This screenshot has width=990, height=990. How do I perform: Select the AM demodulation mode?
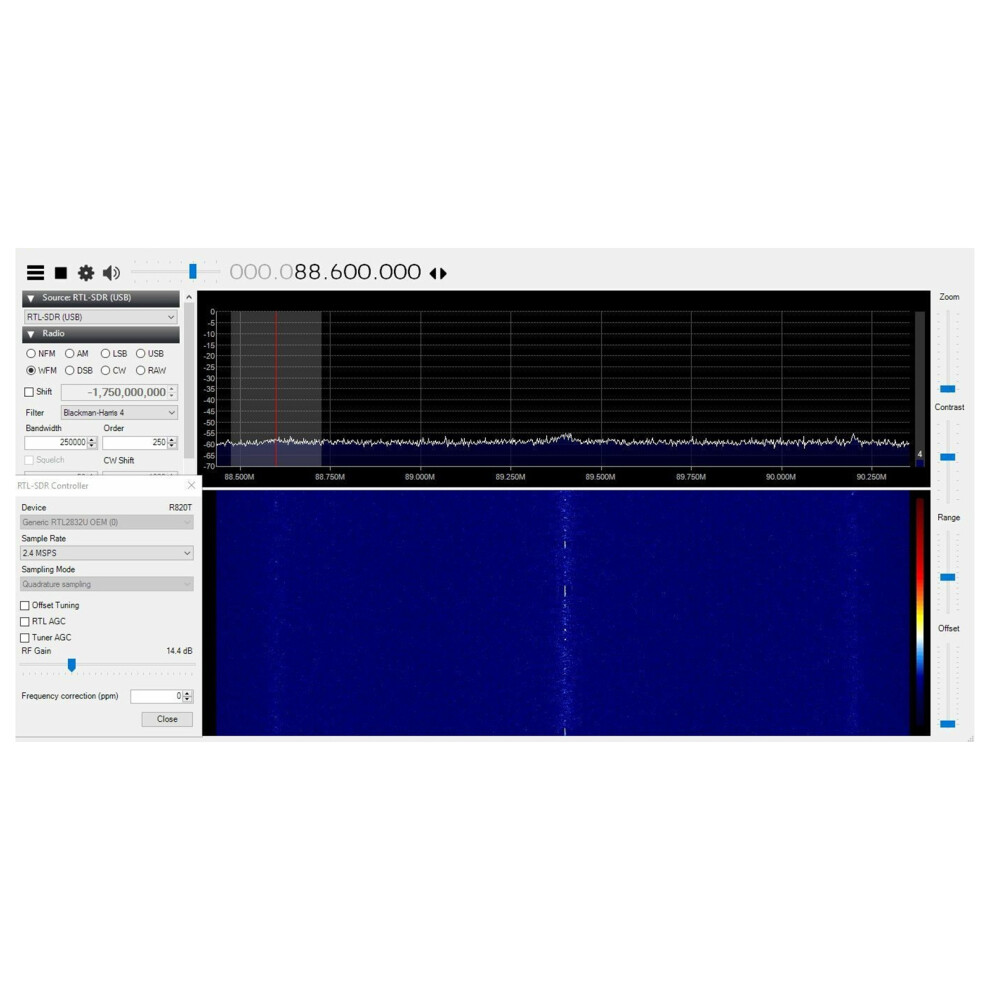pos(76,354)
